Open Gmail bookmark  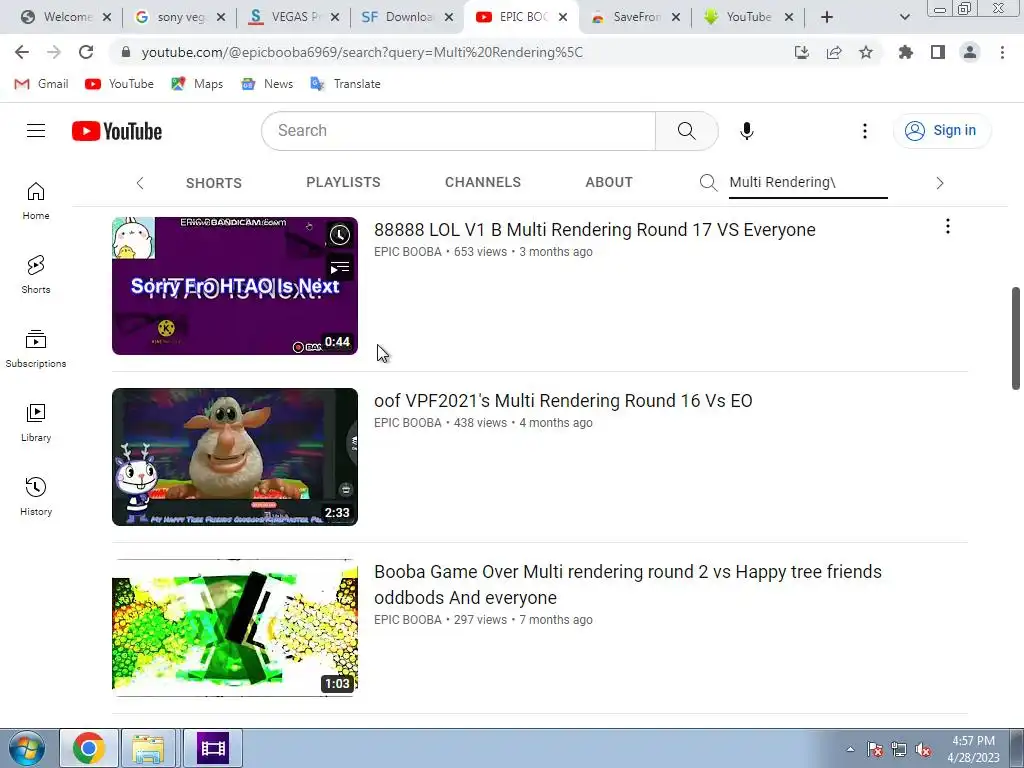[x=41, y=84]
